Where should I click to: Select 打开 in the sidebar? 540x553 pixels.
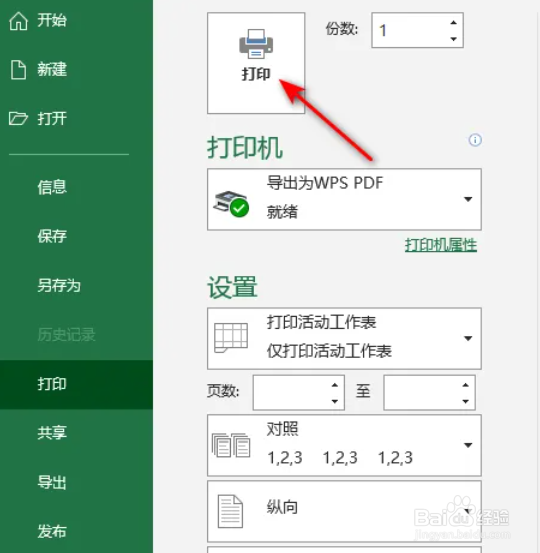[52, 118]
